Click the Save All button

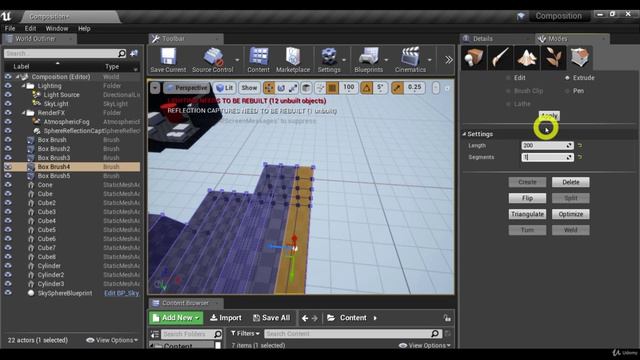pos(271,318)
